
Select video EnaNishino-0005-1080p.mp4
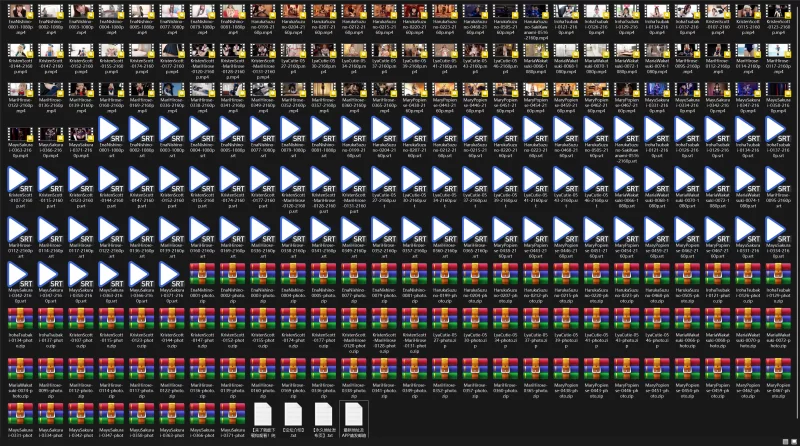coord(142,19)
